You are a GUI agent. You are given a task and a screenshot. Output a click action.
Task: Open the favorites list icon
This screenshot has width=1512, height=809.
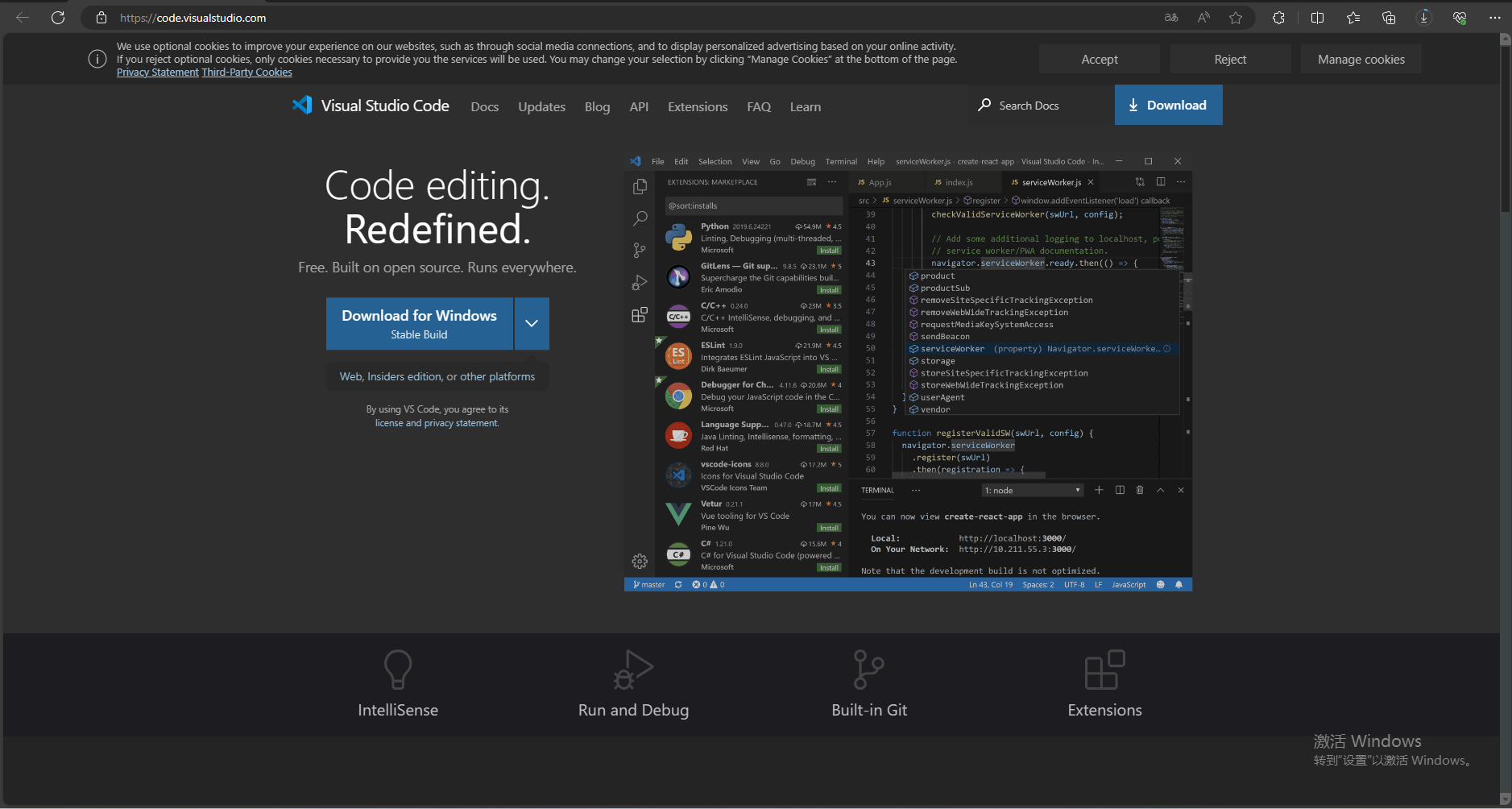1353,17
